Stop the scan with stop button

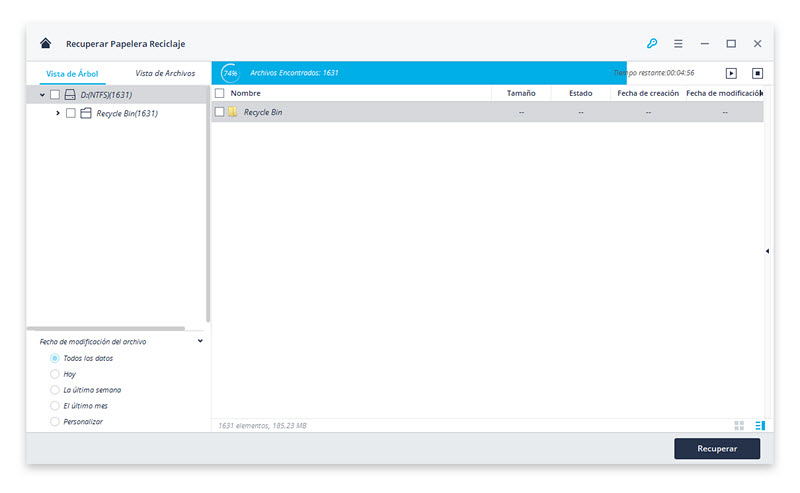click(758, 73)
